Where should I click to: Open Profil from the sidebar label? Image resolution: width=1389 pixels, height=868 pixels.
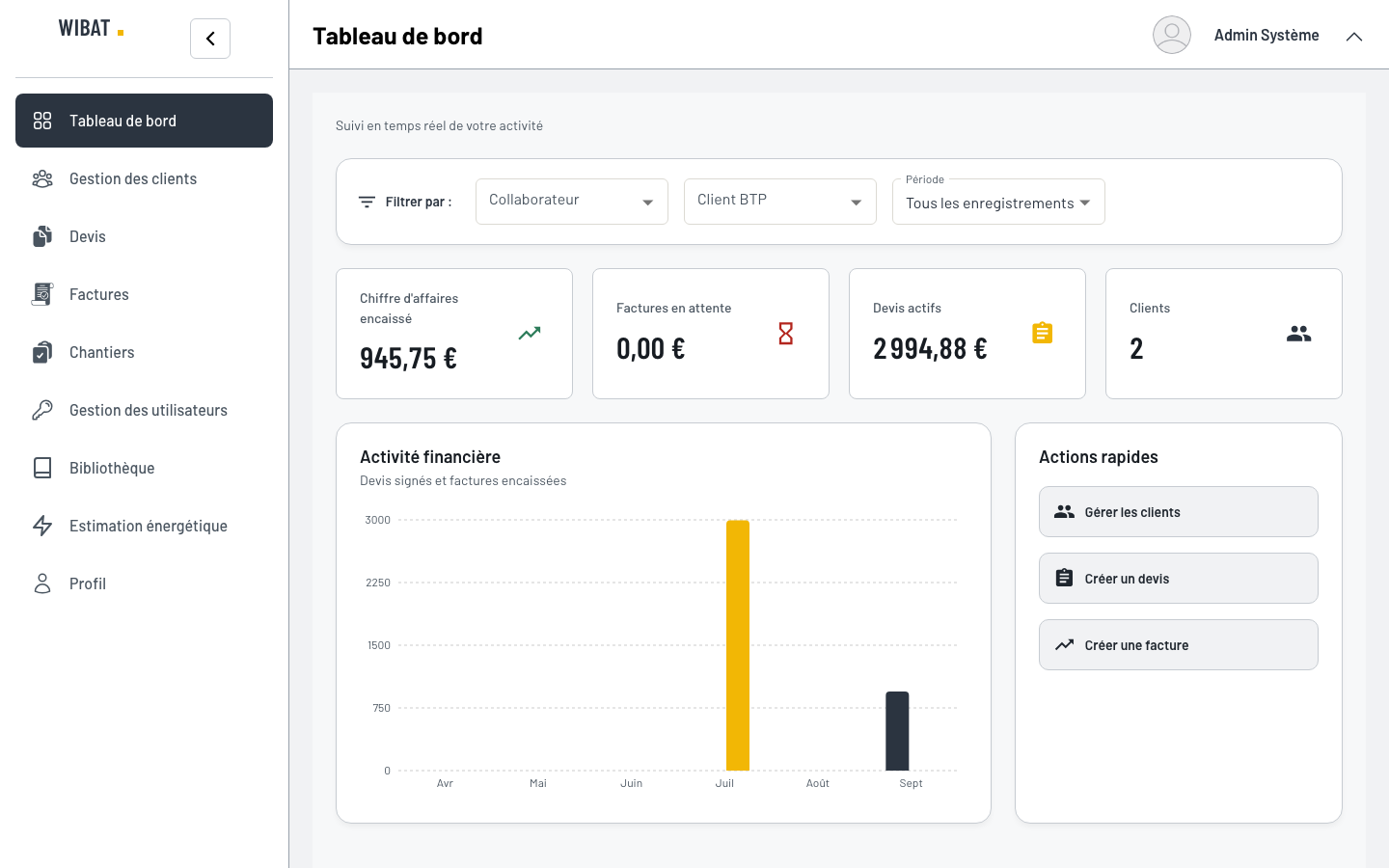coord(88,583)
